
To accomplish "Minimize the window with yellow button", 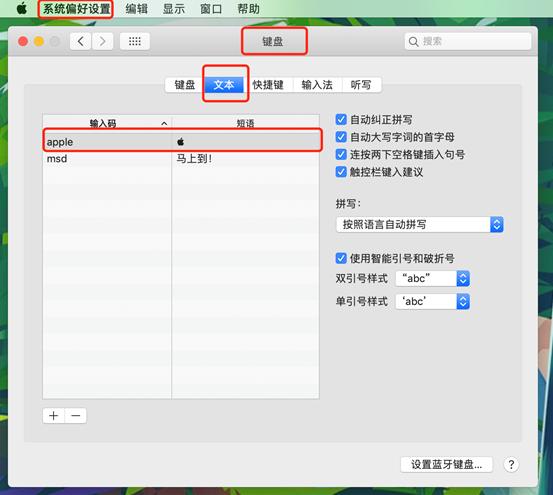I will [x=39, y=42].
